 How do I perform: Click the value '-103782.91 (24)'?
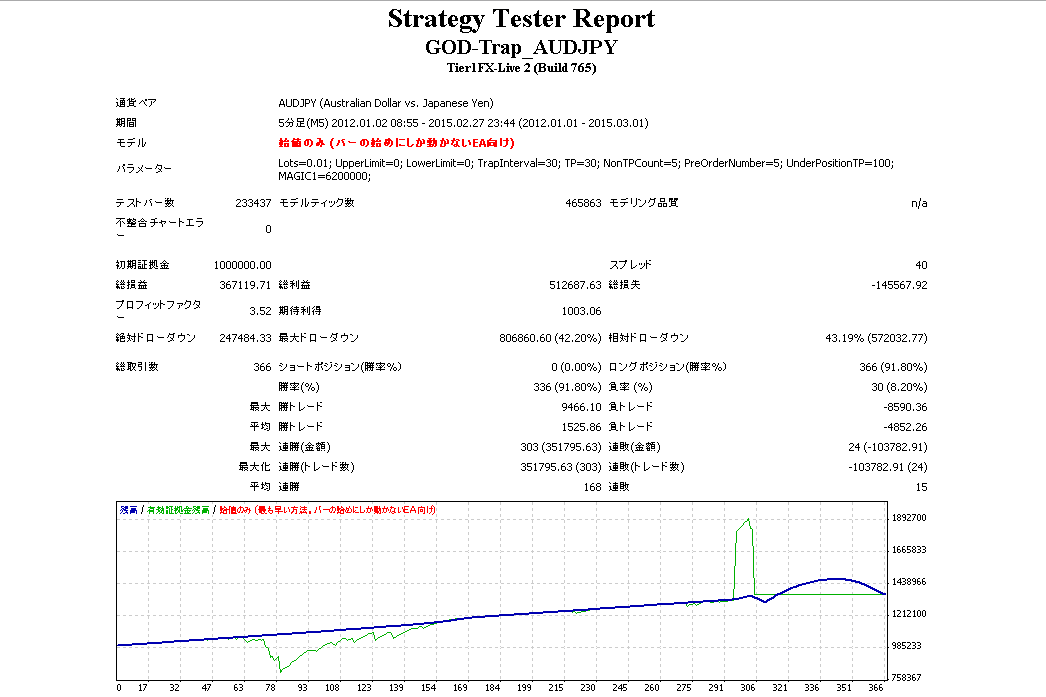coord(888,467)
